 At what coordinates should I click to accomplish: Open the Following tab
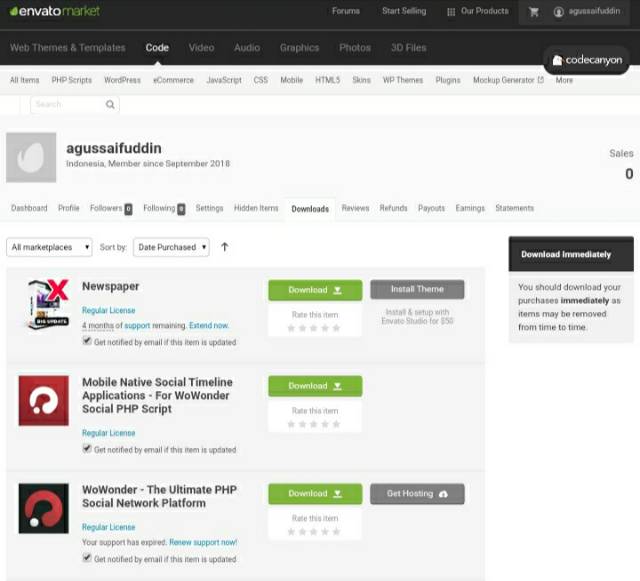pyautogui.click(x=164, y=208)
